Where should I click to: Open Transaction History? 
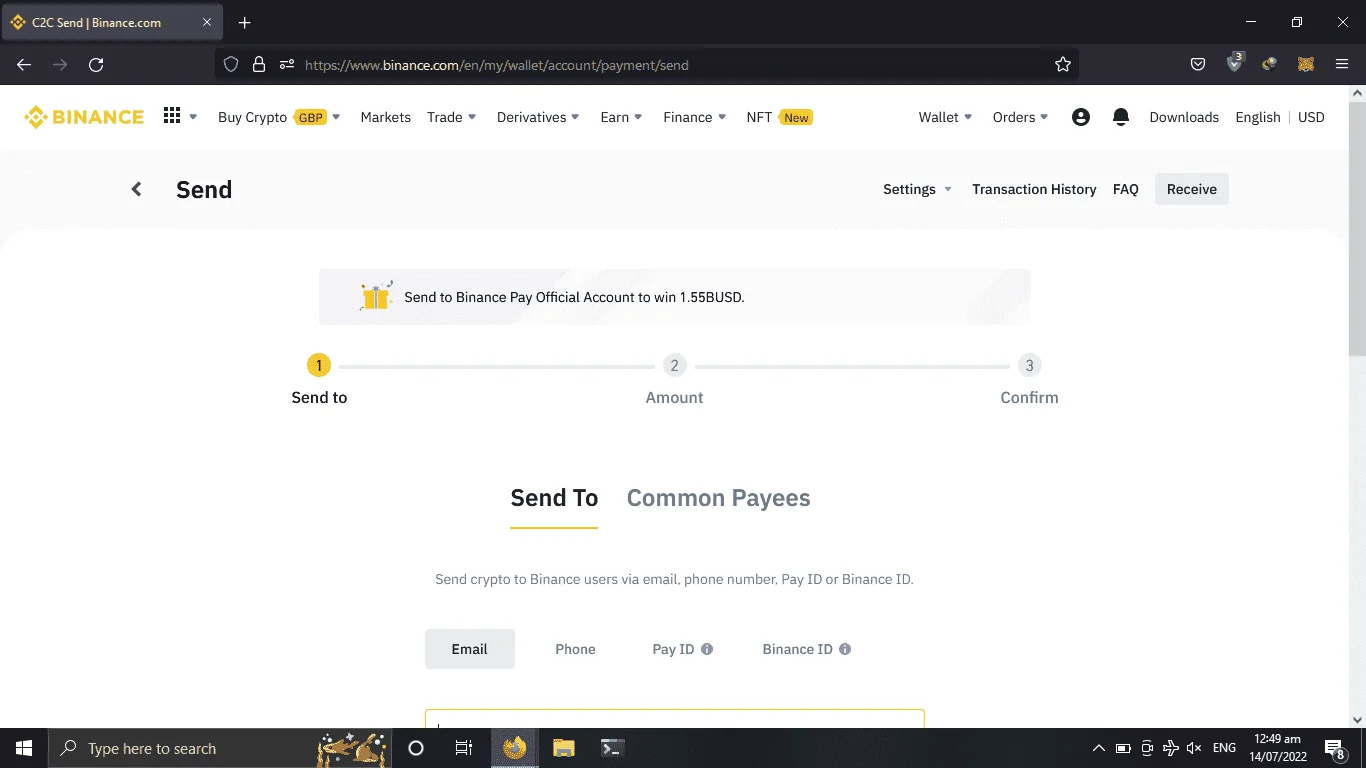pyautogui.click(x=1034, y=189)
